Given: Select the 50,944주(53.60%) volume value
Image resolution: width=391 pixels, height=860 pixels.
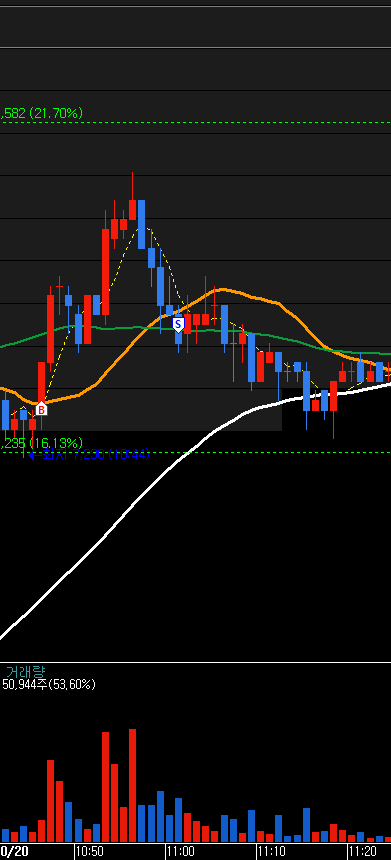Looking at the screenshot, I should [x=49, y=684].
